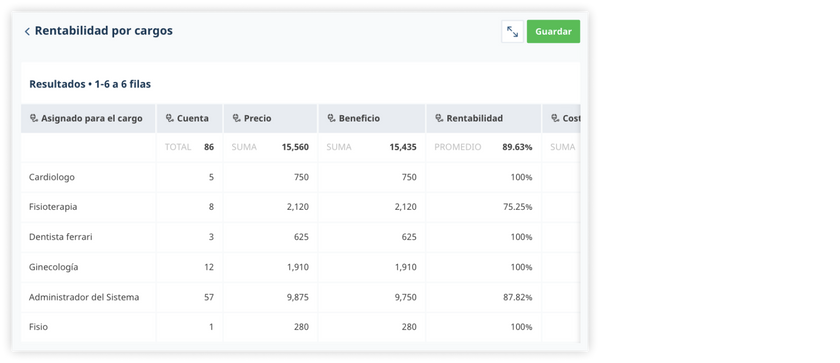
Task: Click the Precio value 9,875
Action: click(298, 297)
